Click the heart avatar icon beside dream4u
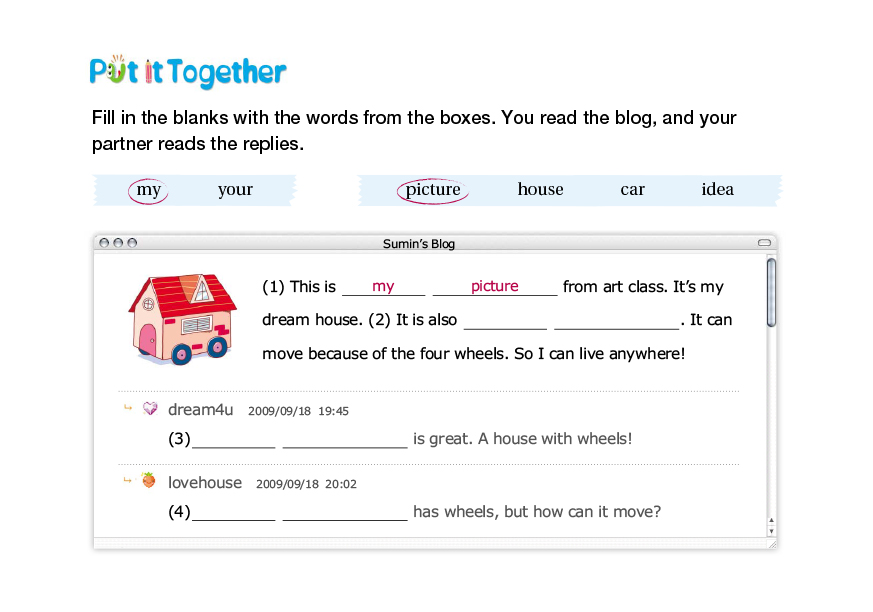Image resolution: width=873 pixels, height=612 pixels. (150, 409)
